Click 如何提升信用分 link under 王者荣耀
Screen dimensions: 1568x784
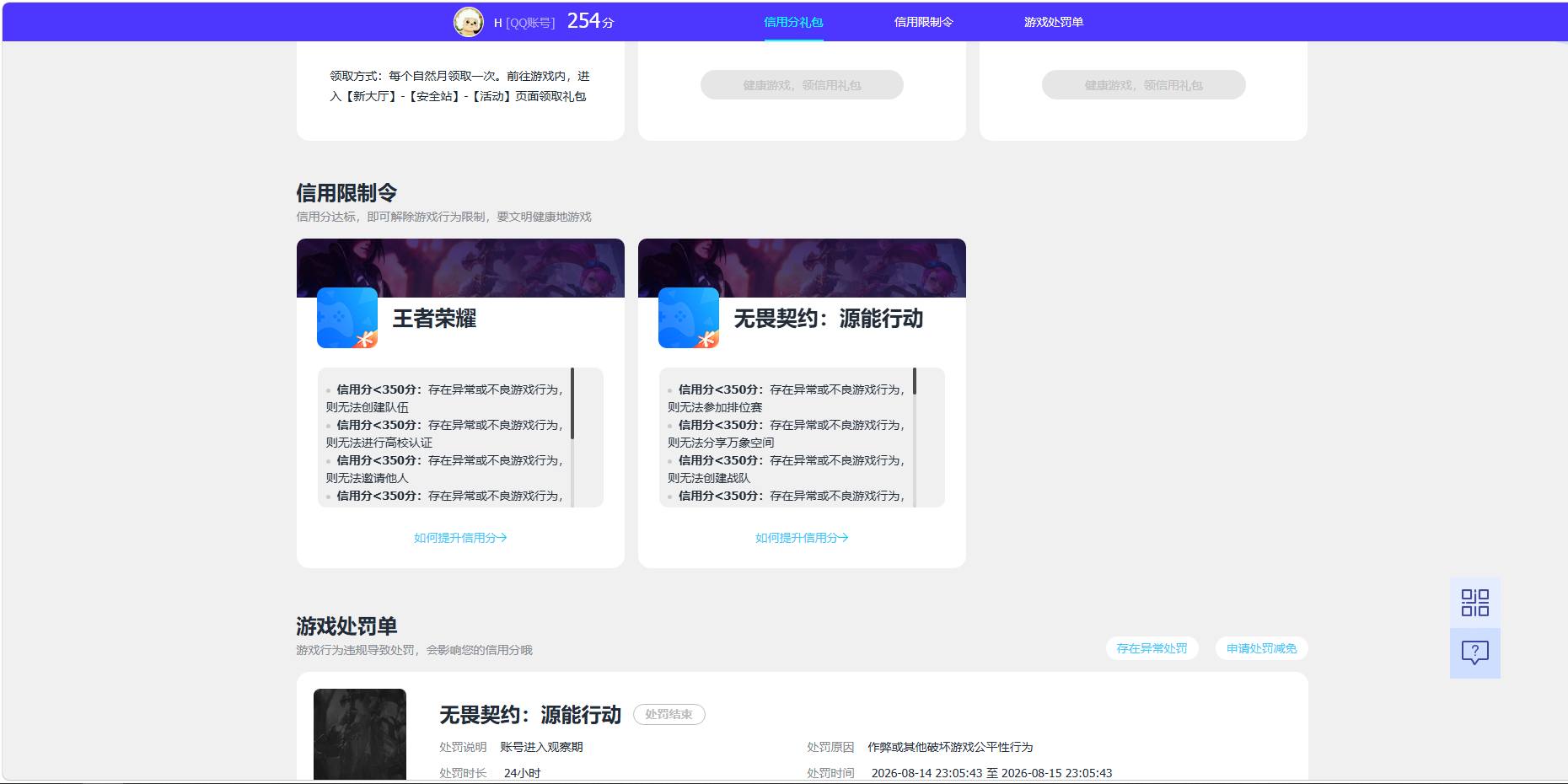460,538
